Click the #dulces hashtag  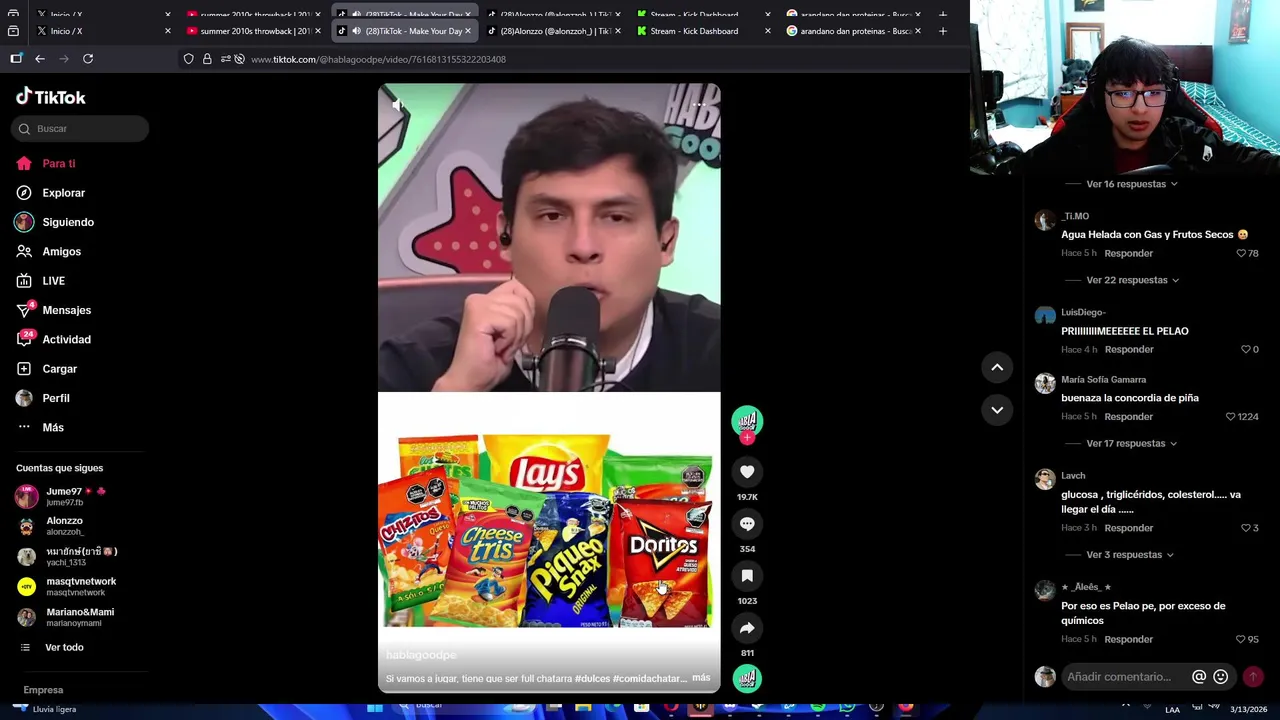(592, 678)
